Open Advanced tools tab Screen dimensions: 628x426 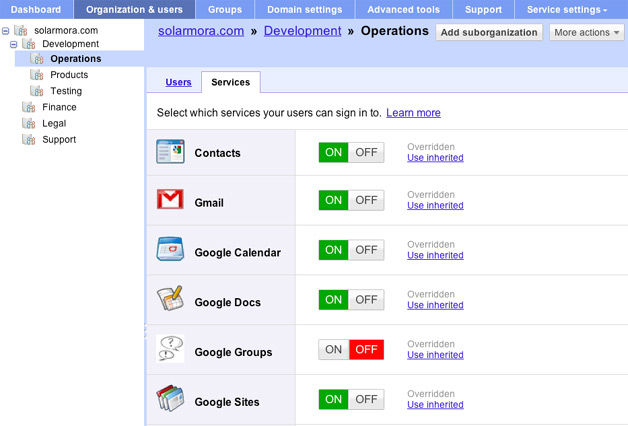403,10
